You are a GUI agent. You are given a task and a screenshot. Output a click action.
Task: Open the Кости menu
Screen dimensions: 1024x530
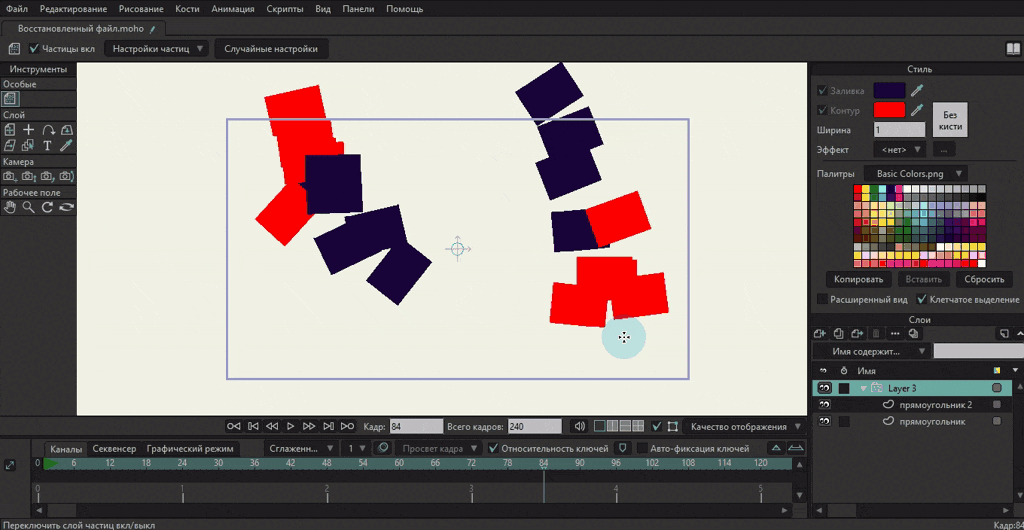[188, 9]
